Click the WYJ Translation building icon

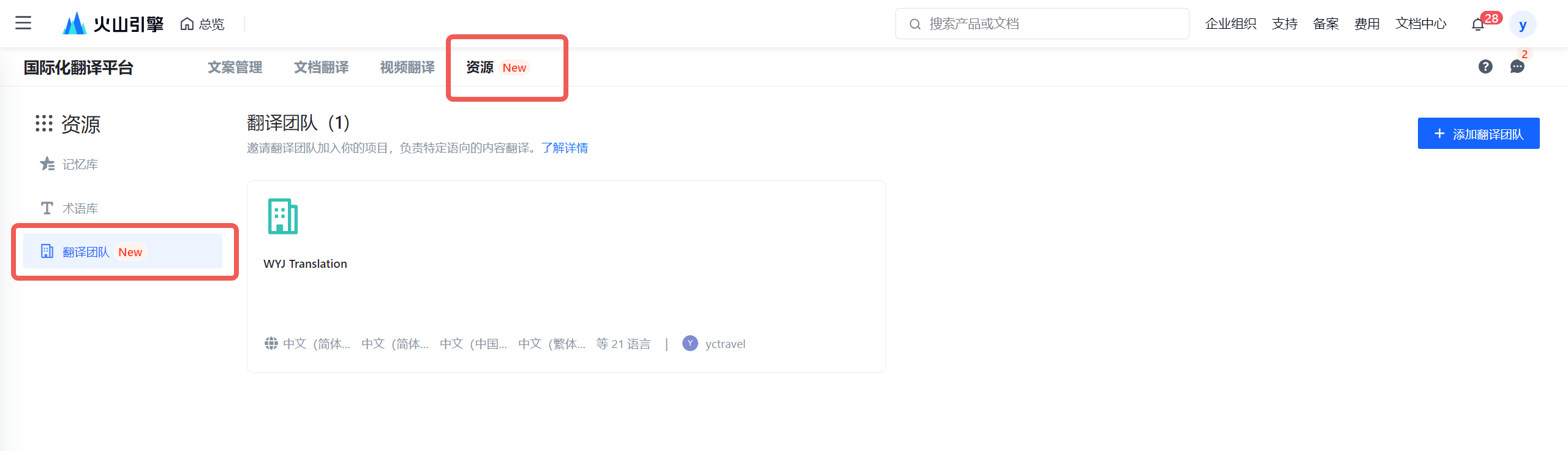tap(283, 216)
